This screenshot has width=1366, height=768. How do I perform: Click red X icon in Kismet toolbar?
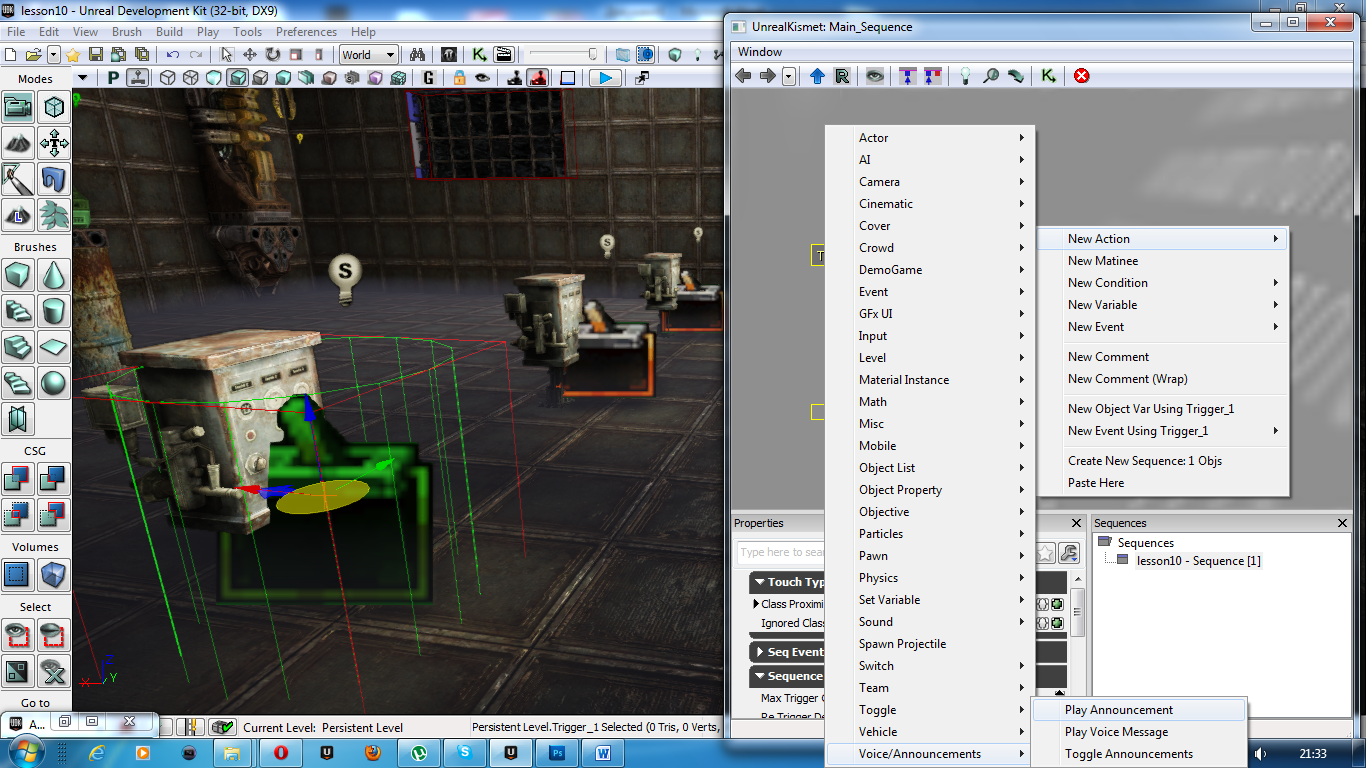[1081, 76]
